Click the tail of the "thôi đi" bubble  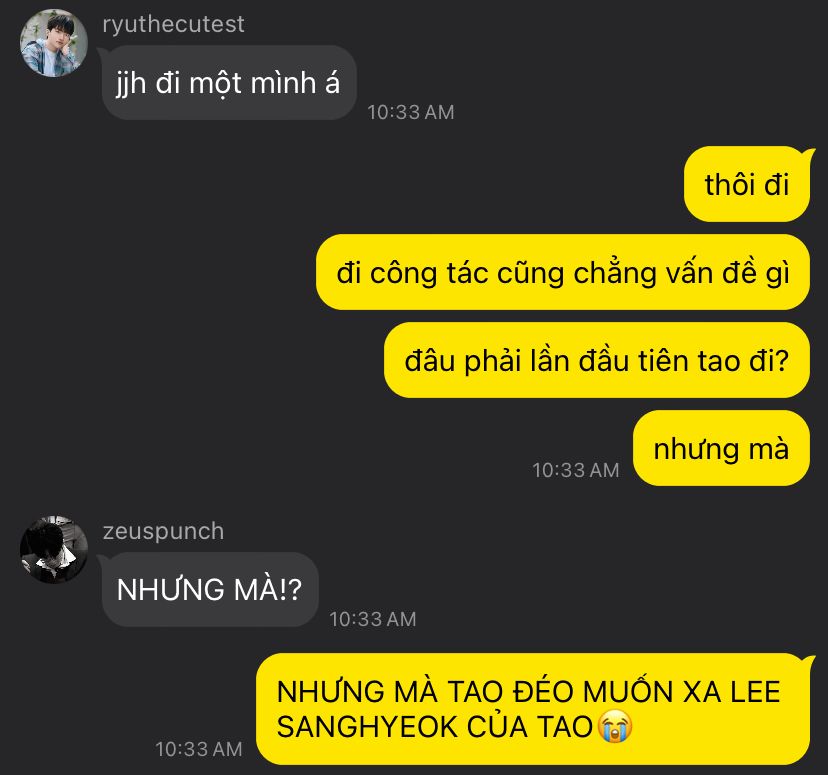tap(808, 153)
